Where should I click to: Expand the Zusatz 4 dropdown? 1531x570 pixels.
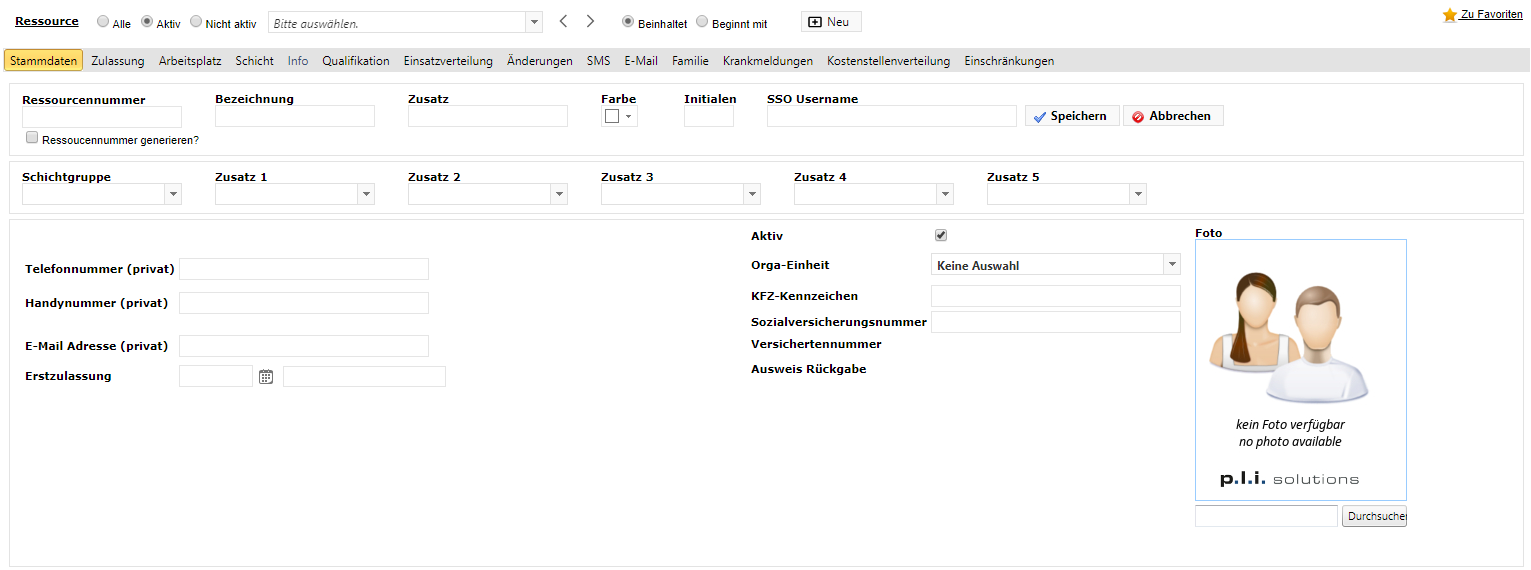click(945, 194)
